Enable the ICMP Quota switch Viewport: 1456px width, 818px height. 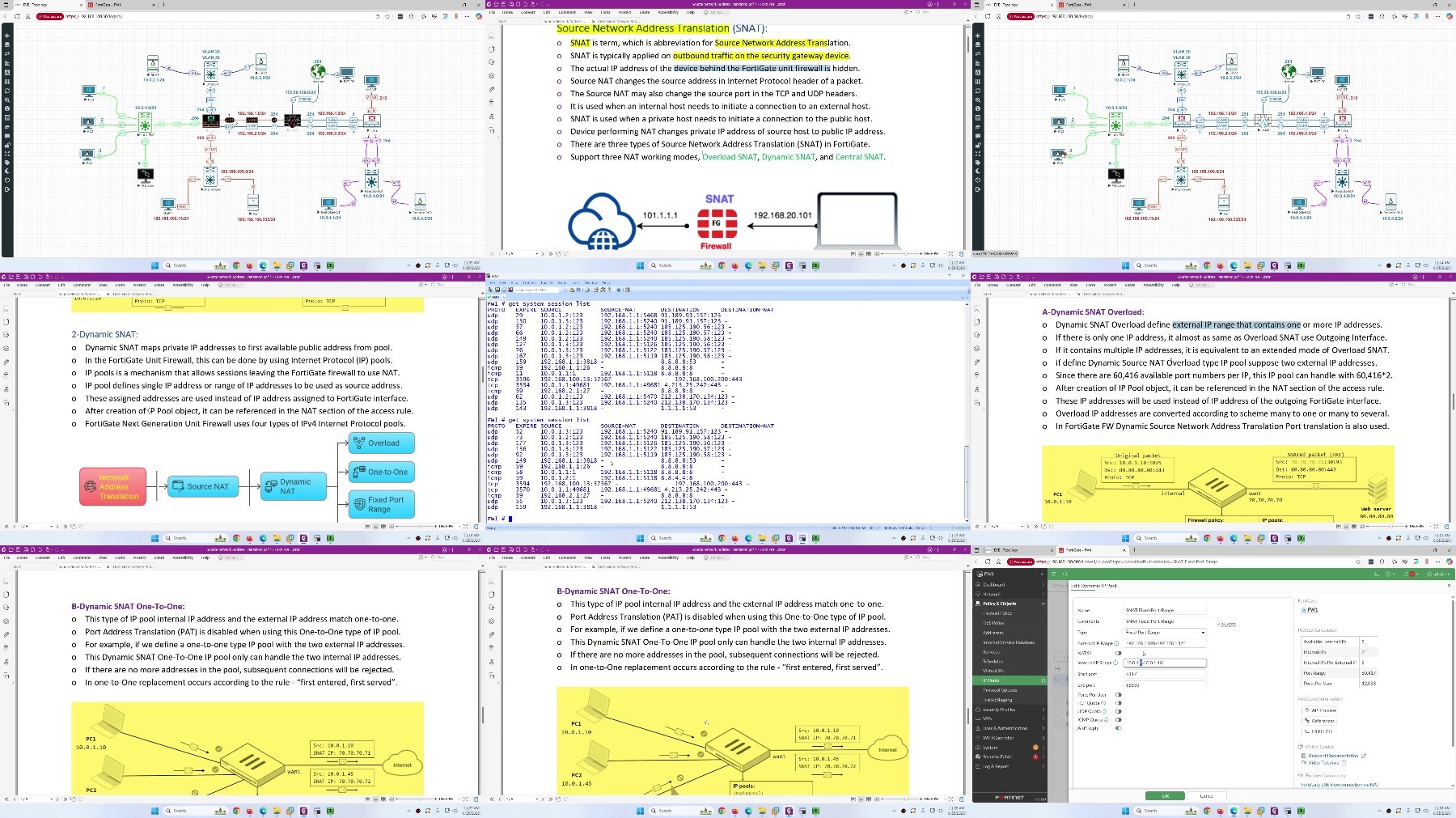[1119, 719]
